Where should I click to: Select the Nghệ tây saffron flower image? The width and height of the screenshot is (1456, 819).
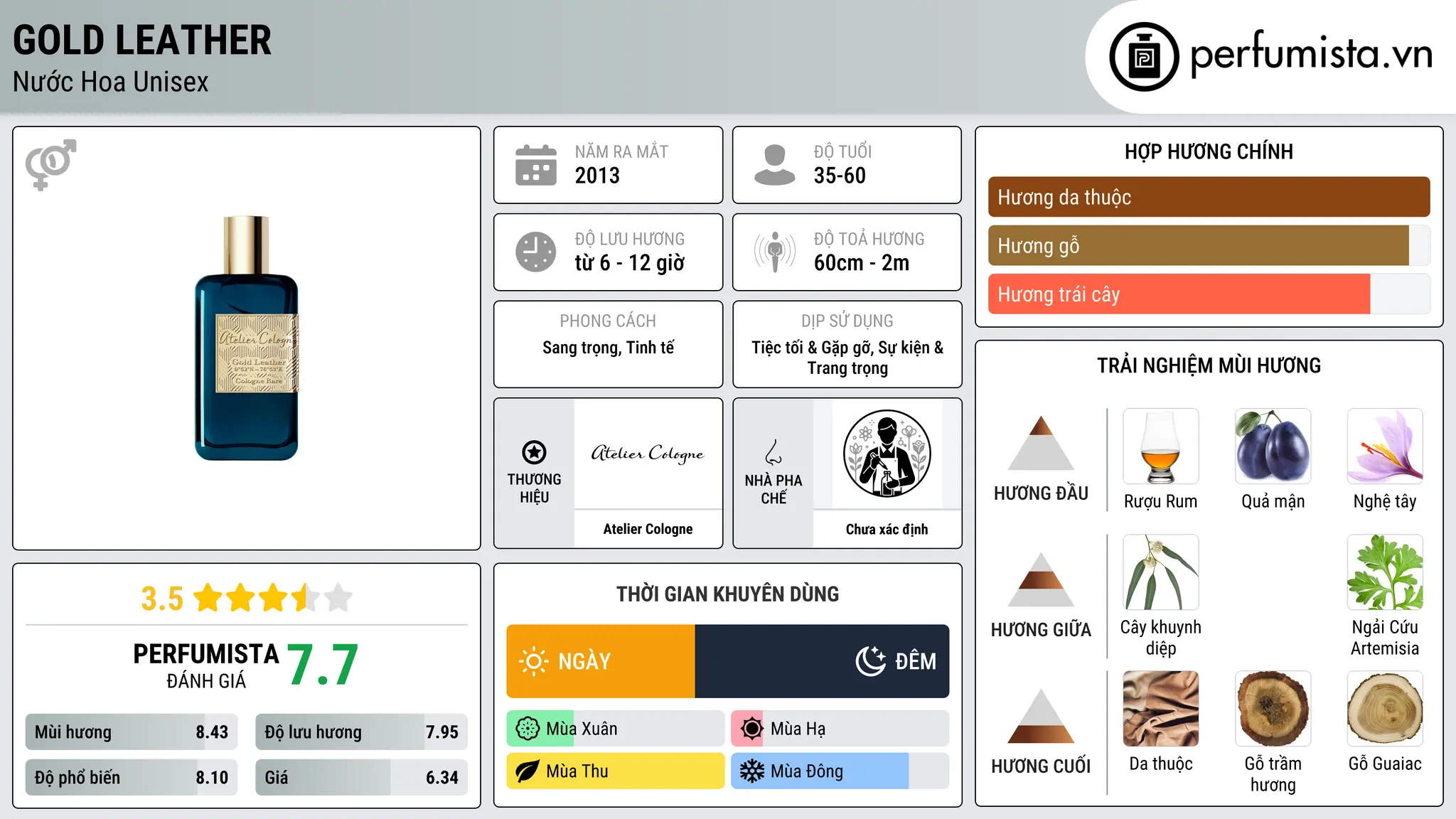tap(1385, 446)
